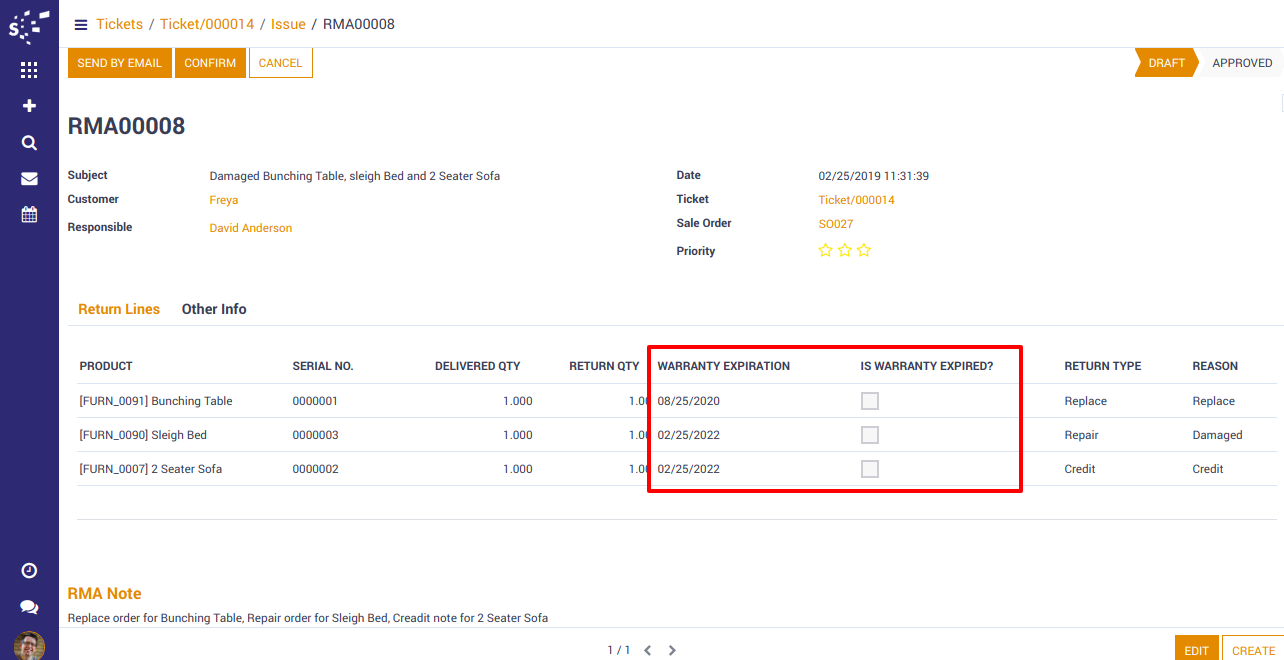
Task: Switch to the Other Info tab
Action: tap(214, 309)
